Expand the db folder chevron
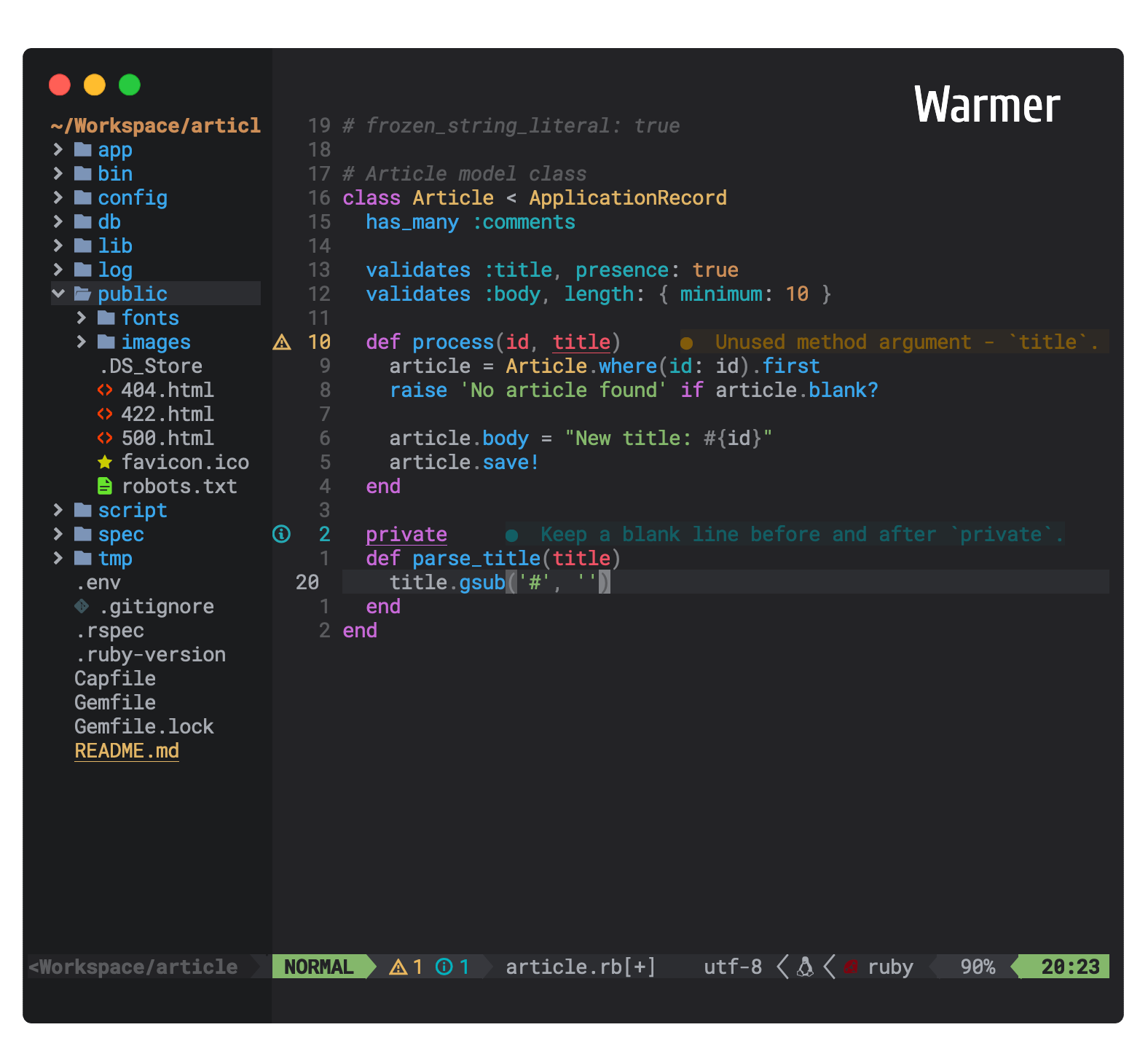1148x1062 pixels. point(58,221)
